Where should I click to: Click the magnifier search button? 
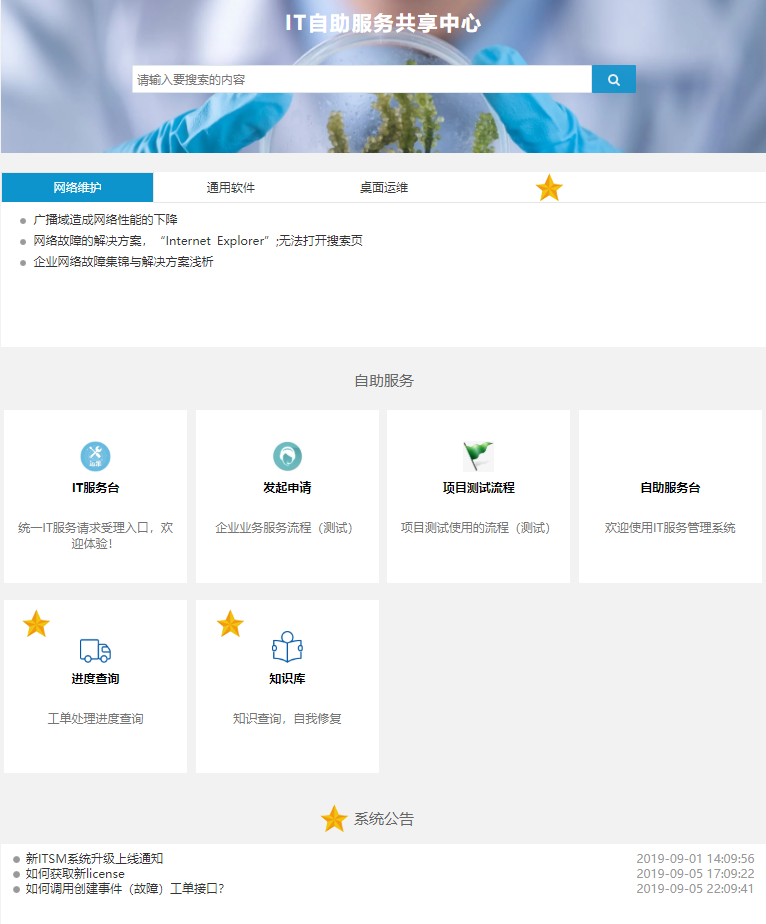point(613,79)
